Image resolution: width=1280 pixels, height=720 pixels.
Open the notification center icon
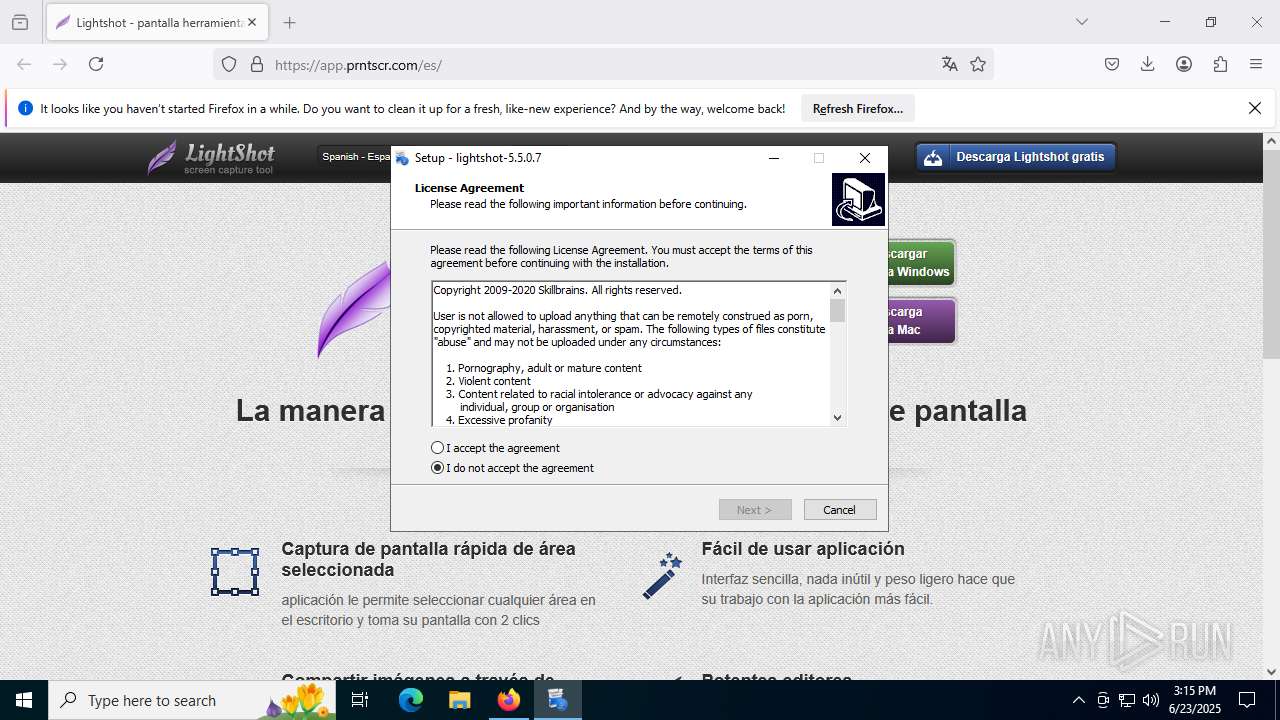click(x=1247, y=700)
